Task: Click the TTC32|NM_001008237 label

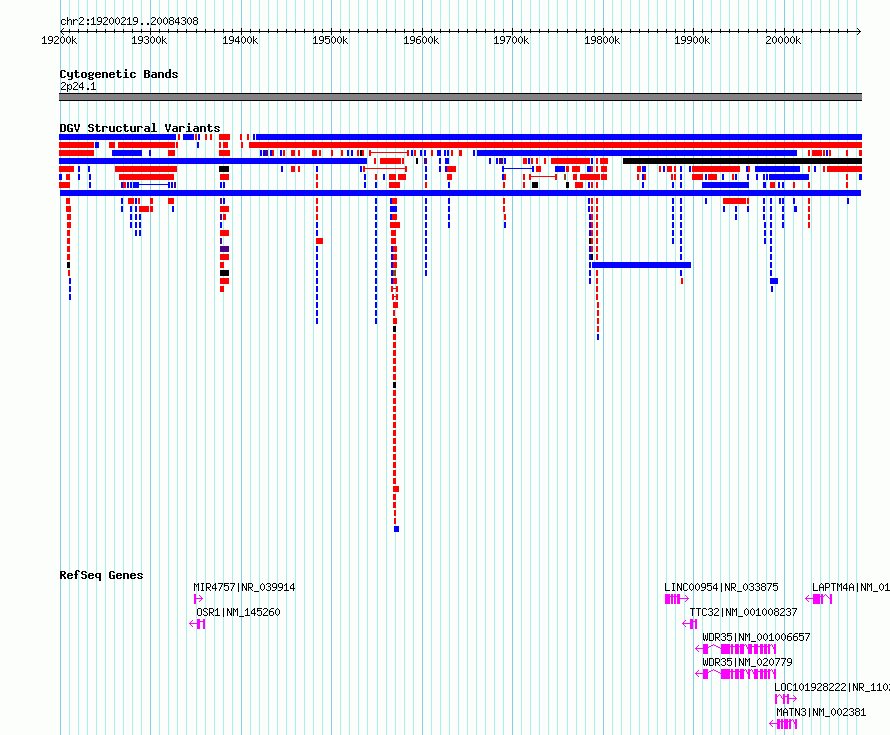Action: click(743, 612)
